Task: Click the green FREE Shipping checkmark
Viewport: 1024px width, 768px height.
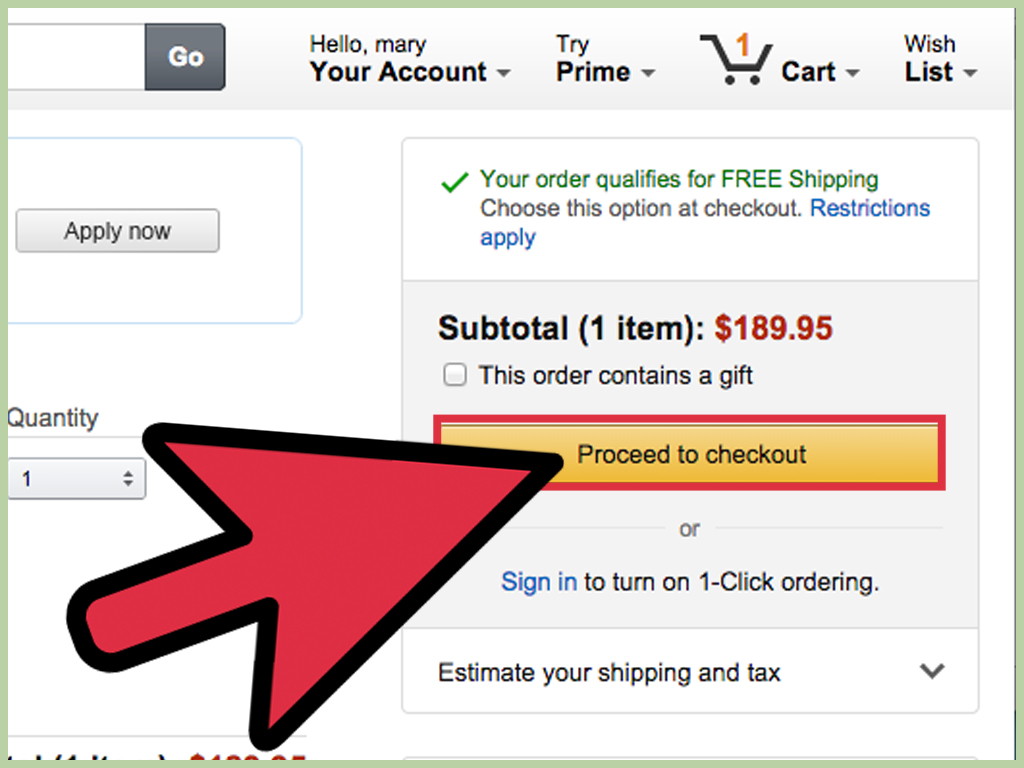Action: pos(456,180)
